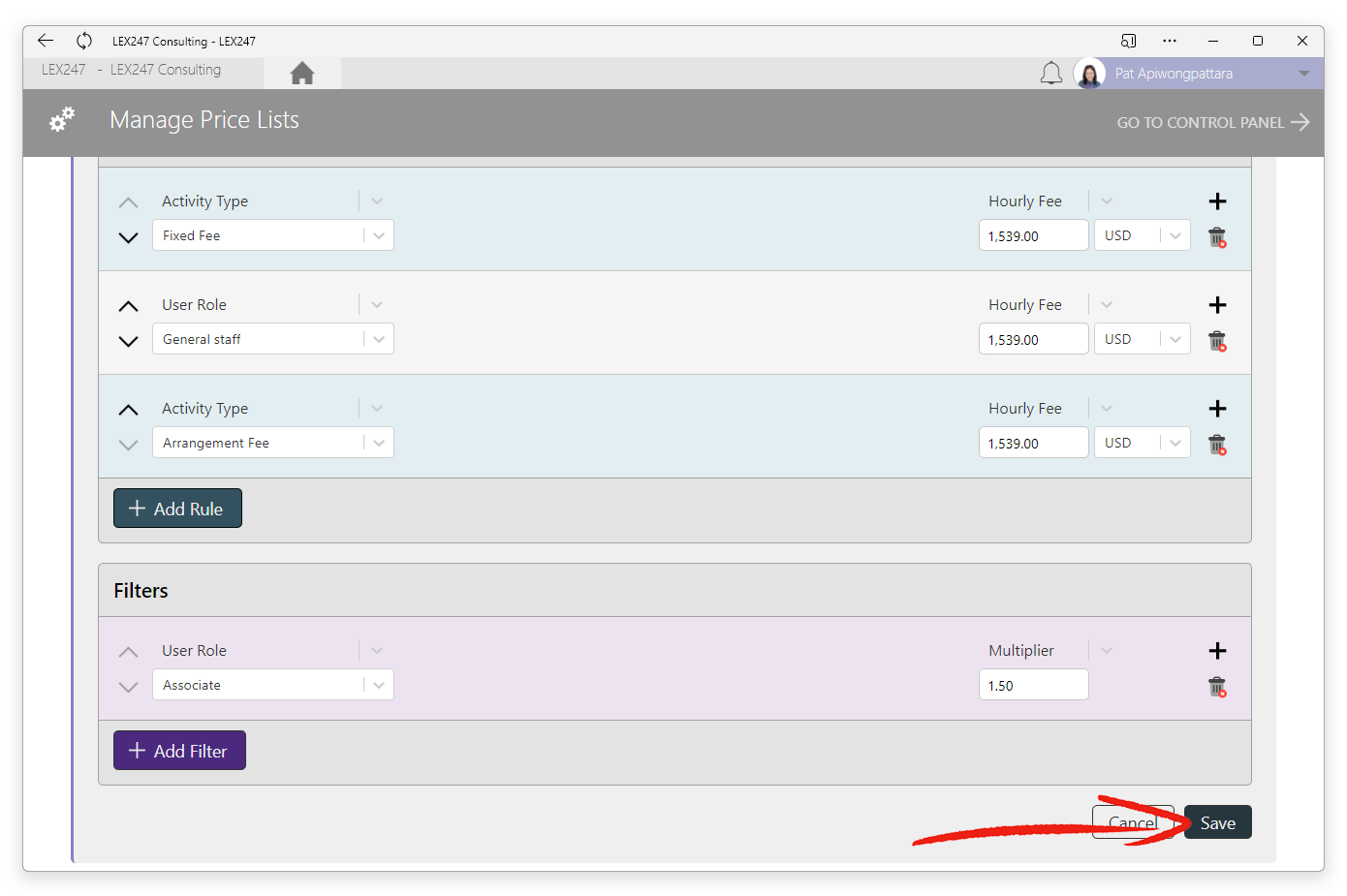Delete the General staff rule

click(1217, 341)
